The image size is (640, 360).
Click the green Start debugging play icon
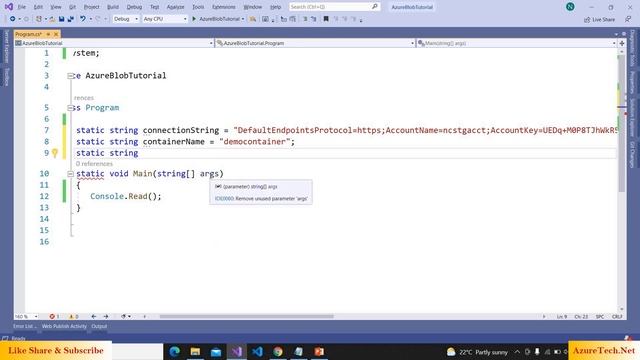pyautogui.click(x=194, y=19)
